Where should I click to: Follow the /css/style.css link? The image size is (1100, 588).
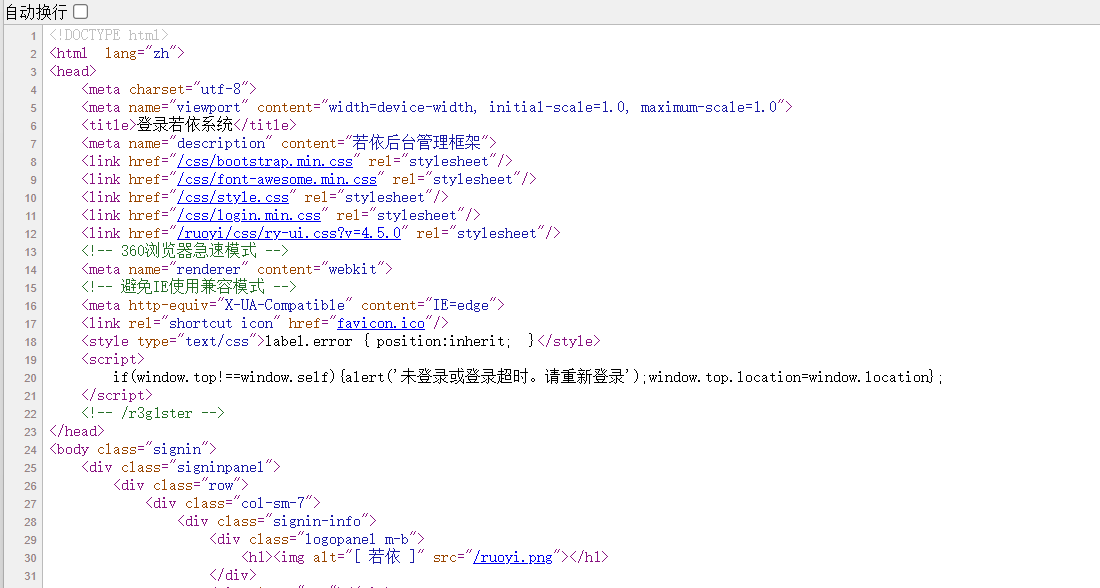pos(233,197)
